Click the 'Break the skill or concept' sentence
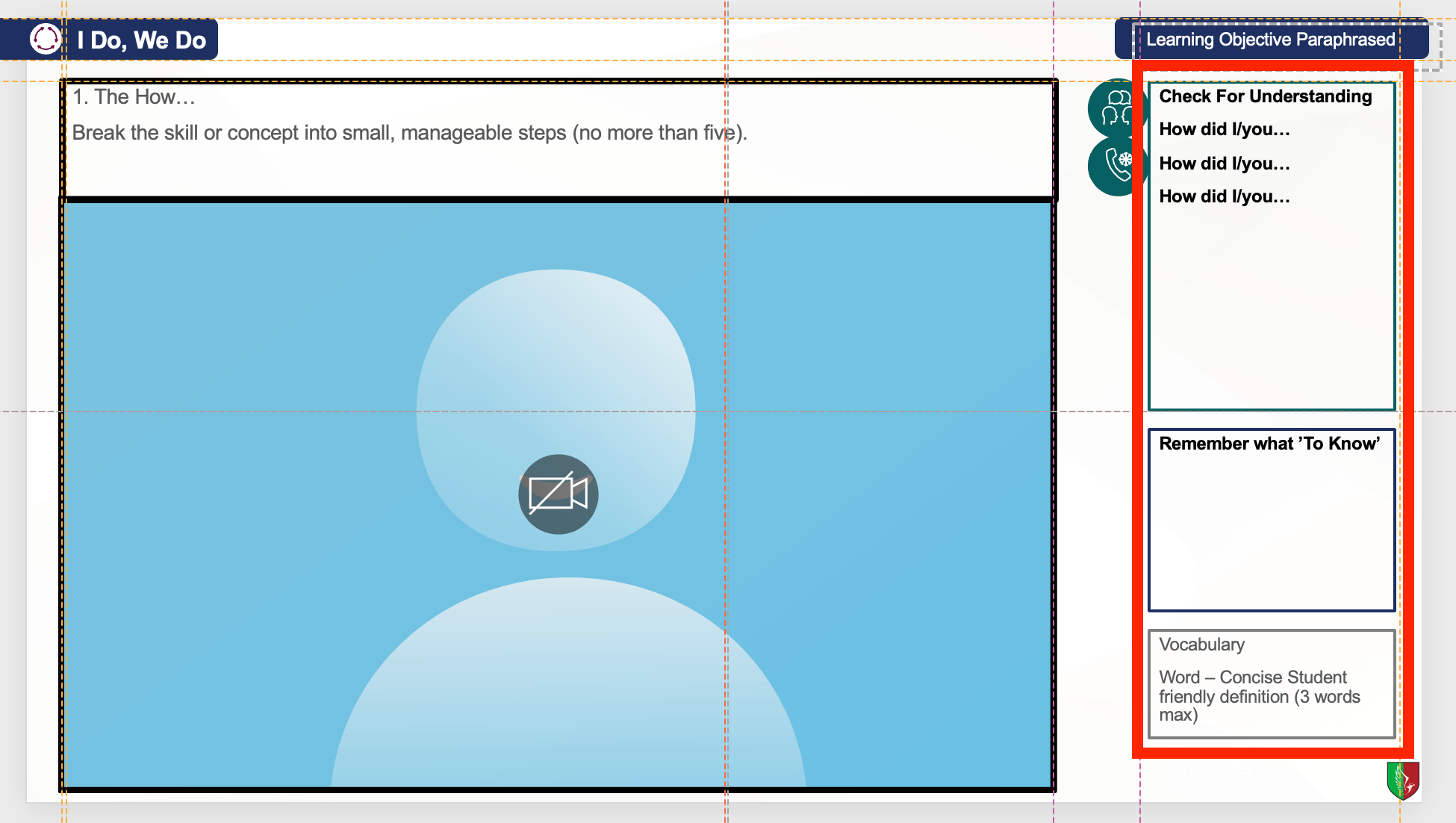The height and width of the screenshot is (823, 1456). [x=409, y=133]
